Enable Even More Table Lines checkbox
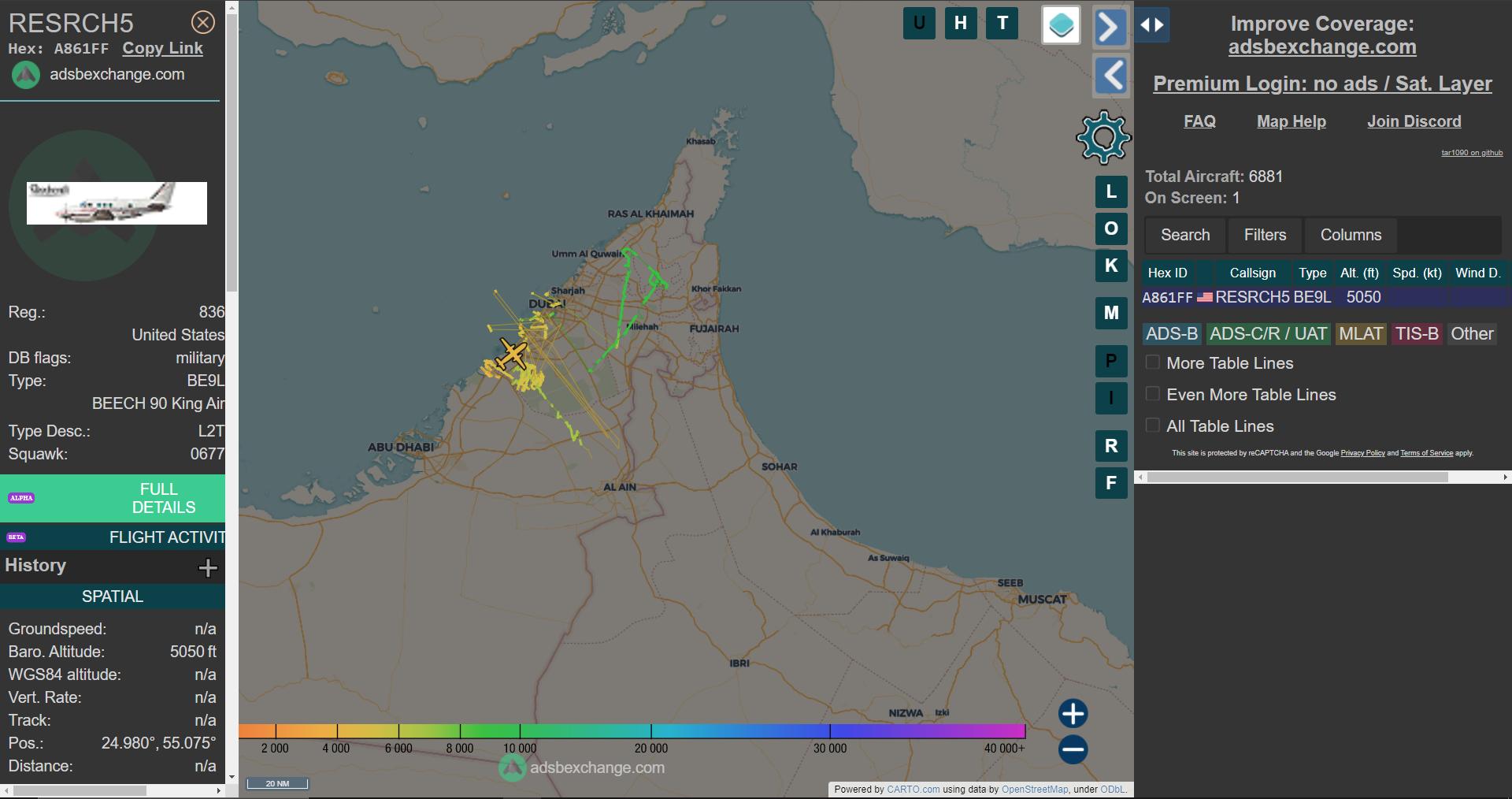This screenshot has height=799, width=1512. point(1152,394)
